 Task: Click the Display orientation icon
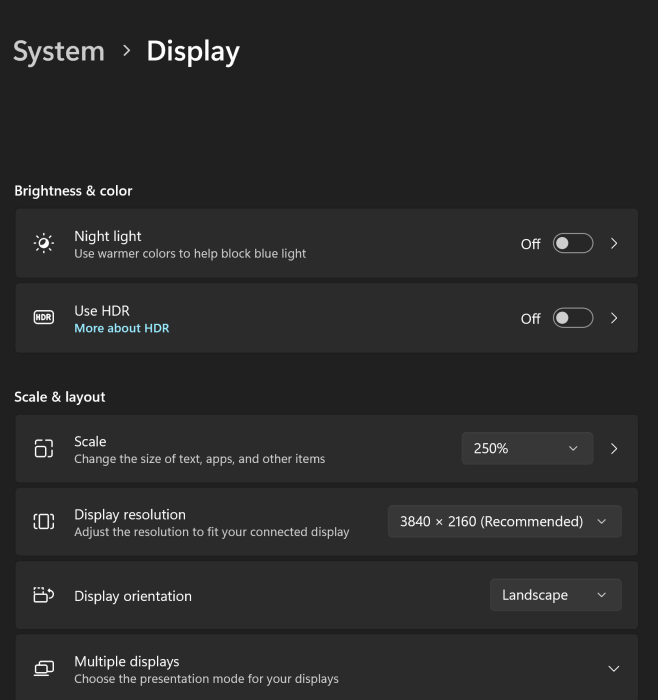44,595
